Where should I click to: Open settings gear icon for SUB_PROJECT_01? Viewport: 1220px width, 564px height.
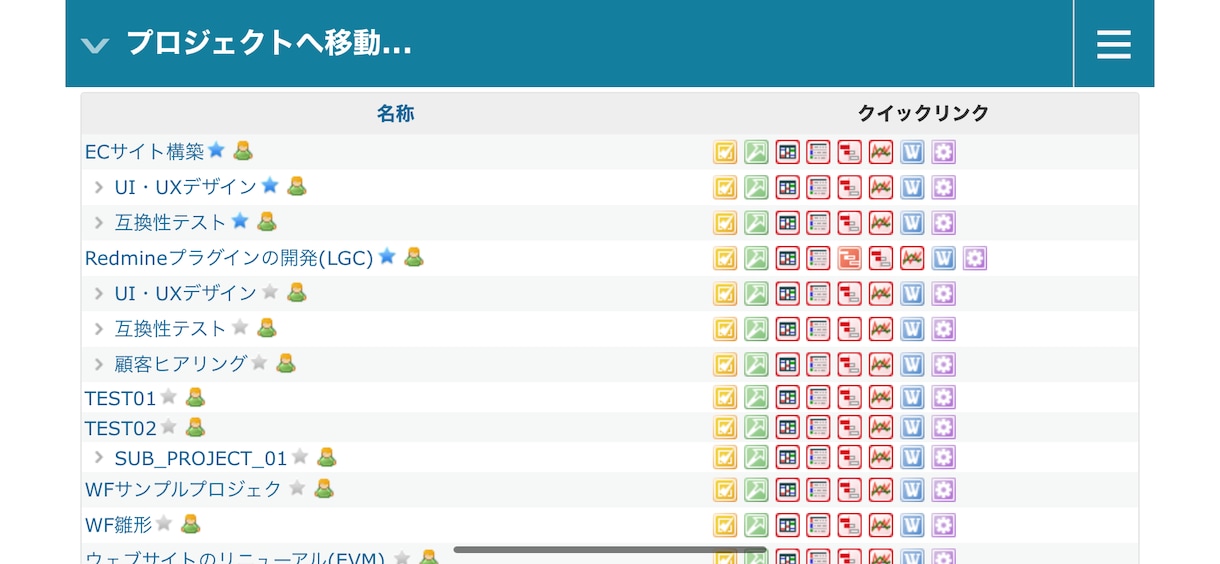(943, 458)
